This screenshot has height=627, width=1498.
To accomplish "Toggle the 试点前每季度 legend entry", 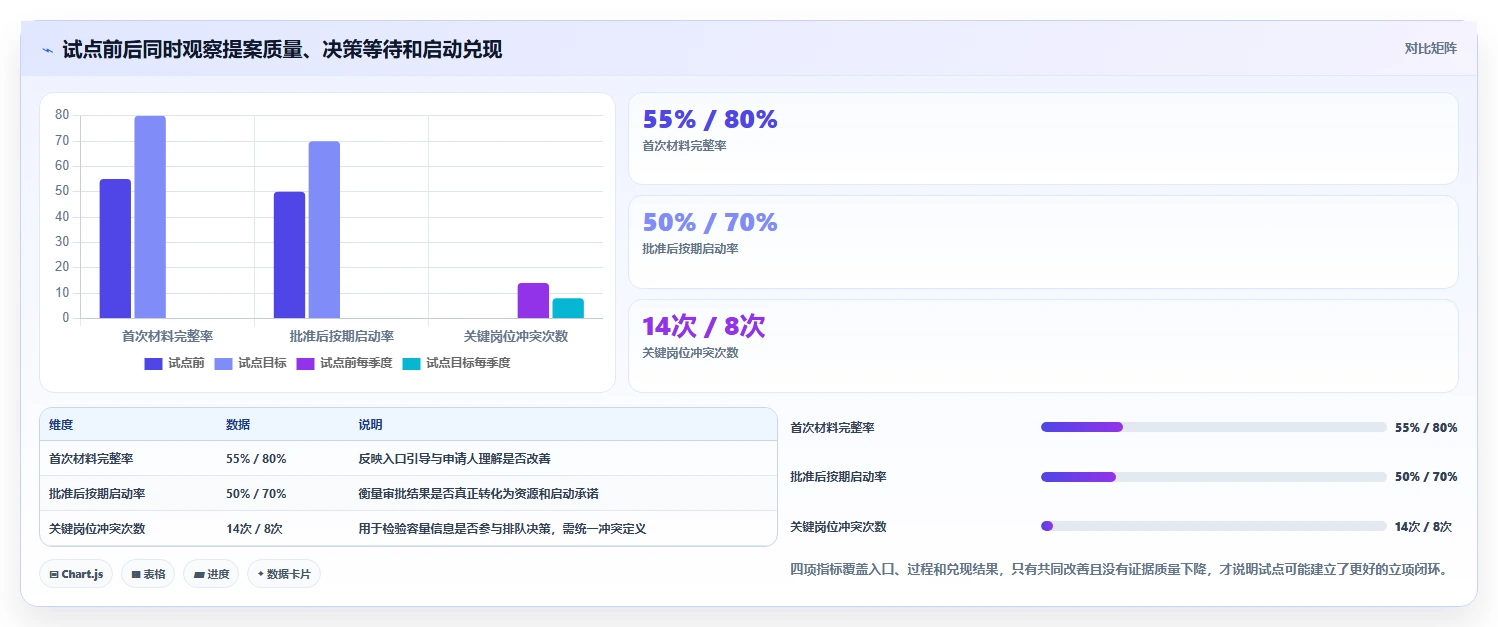I will (344, 363).
